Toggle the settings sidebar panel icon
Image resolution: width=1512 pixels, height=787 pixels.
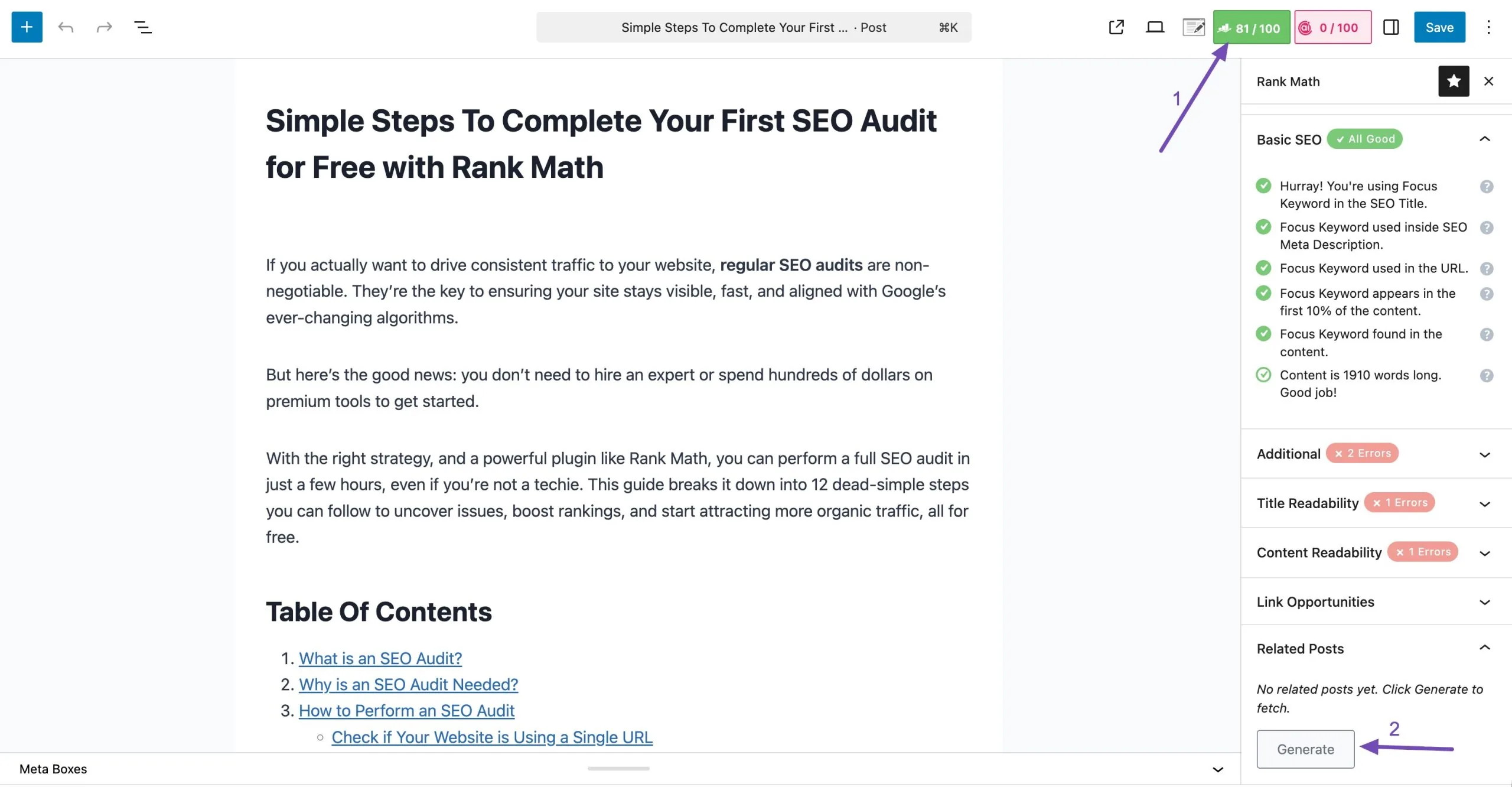coord(1391,27)
